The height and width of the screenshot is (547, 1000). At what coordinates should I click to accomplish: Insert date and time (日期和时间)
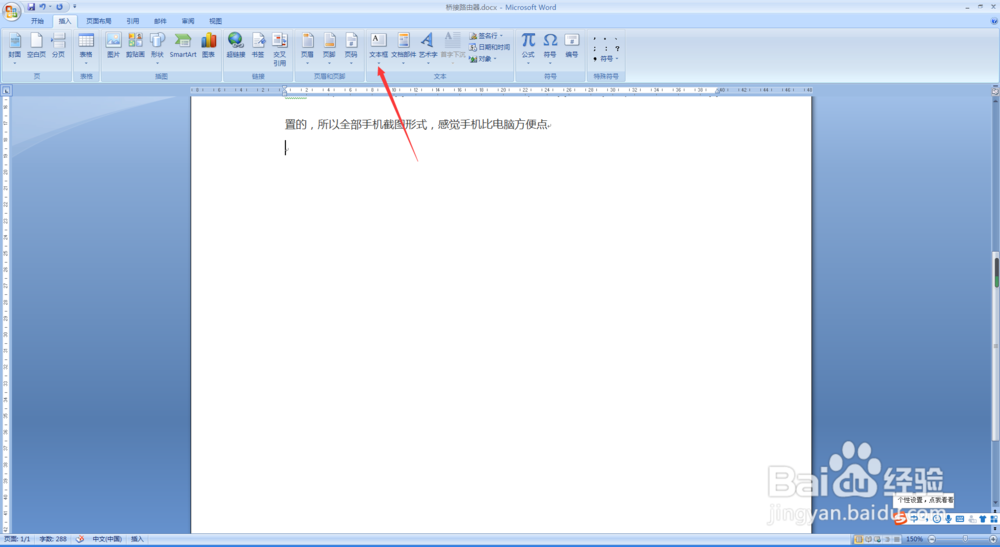(x=489, y=47)
